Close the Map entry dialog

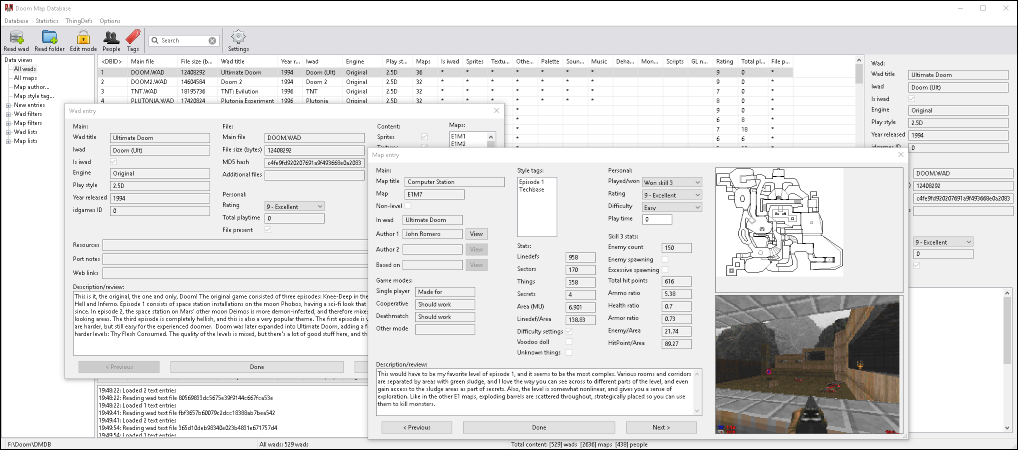(x=900, y=155)
